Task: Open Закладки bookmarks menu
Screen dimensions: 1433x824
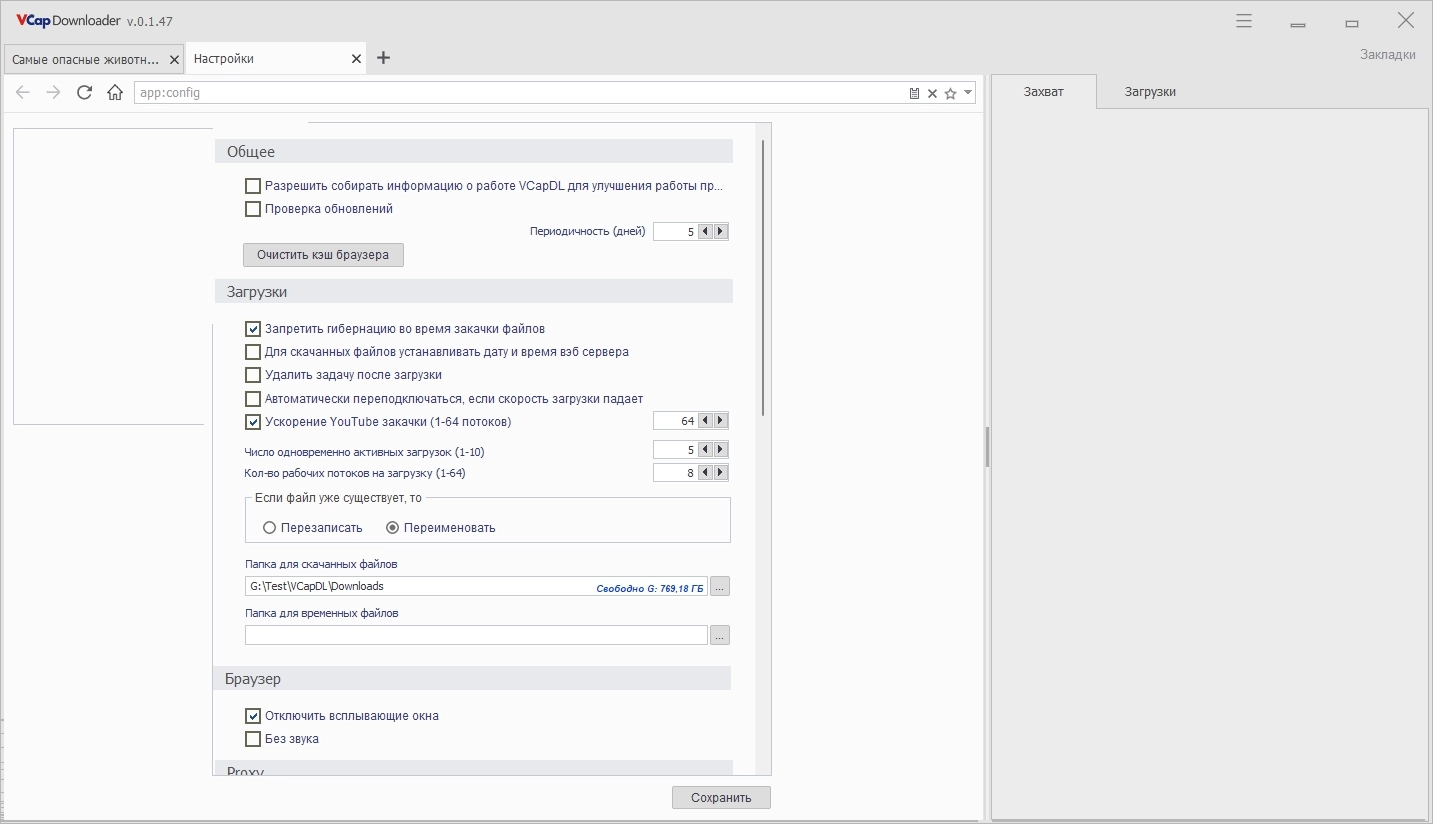Action: 1387,55
